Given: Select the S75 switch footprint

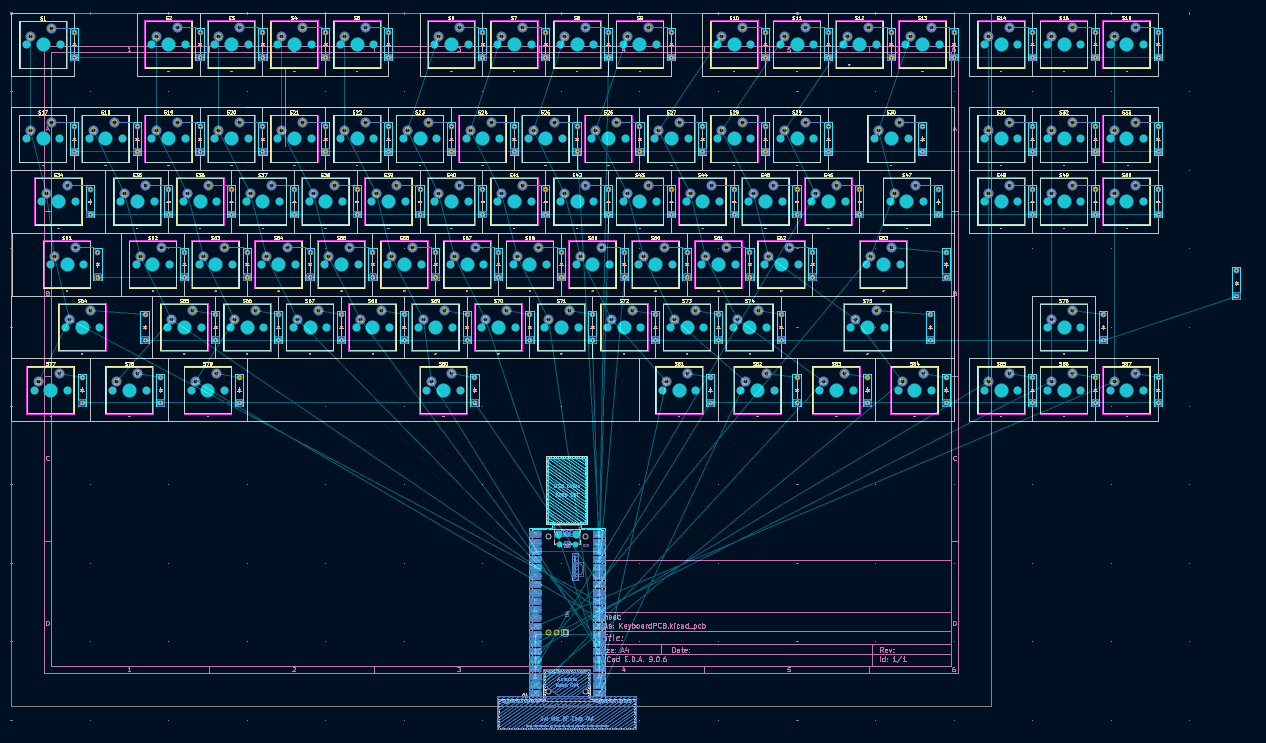Looking at the screenshot, I should [x=867, y=328].
